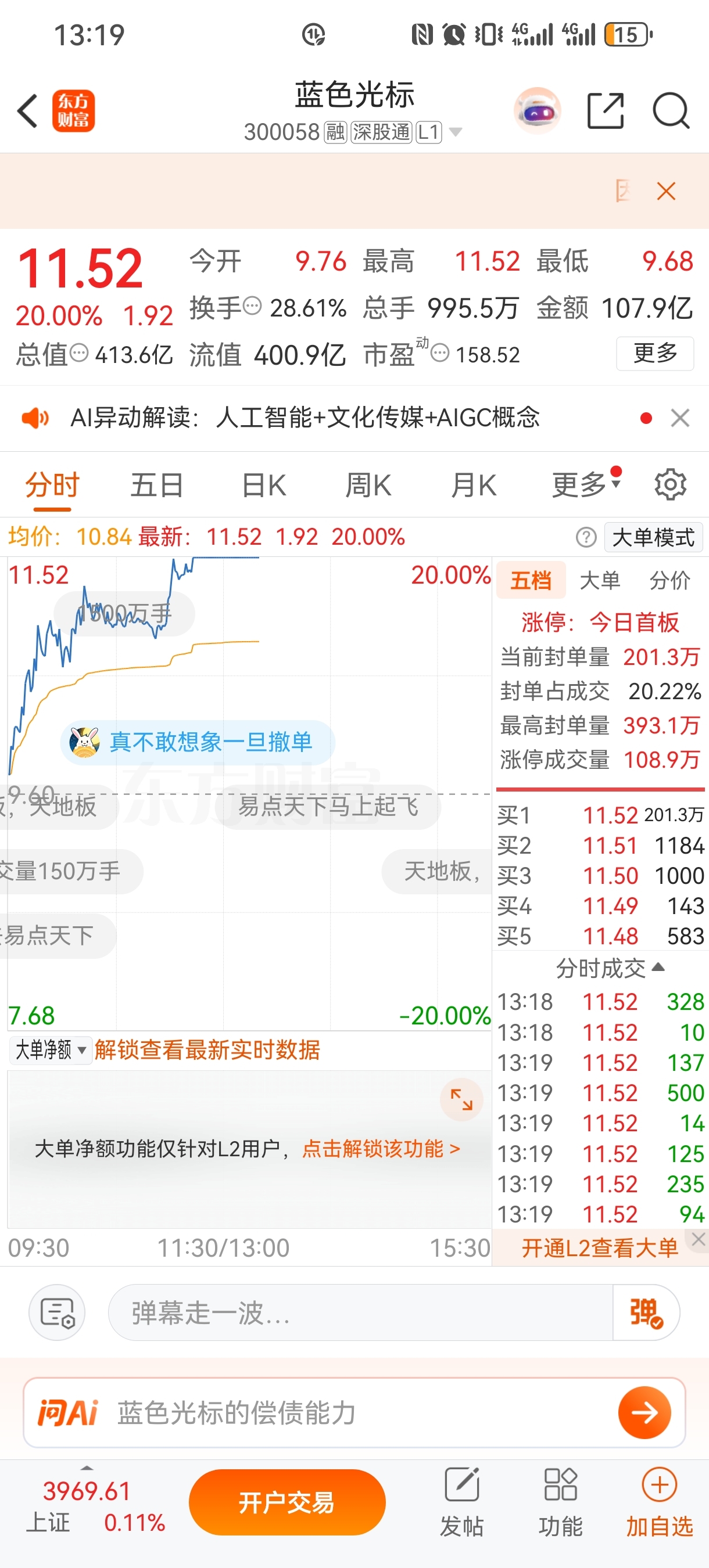Switch to the 大单 tab
709x1568 pixels.
click(600, 580)
